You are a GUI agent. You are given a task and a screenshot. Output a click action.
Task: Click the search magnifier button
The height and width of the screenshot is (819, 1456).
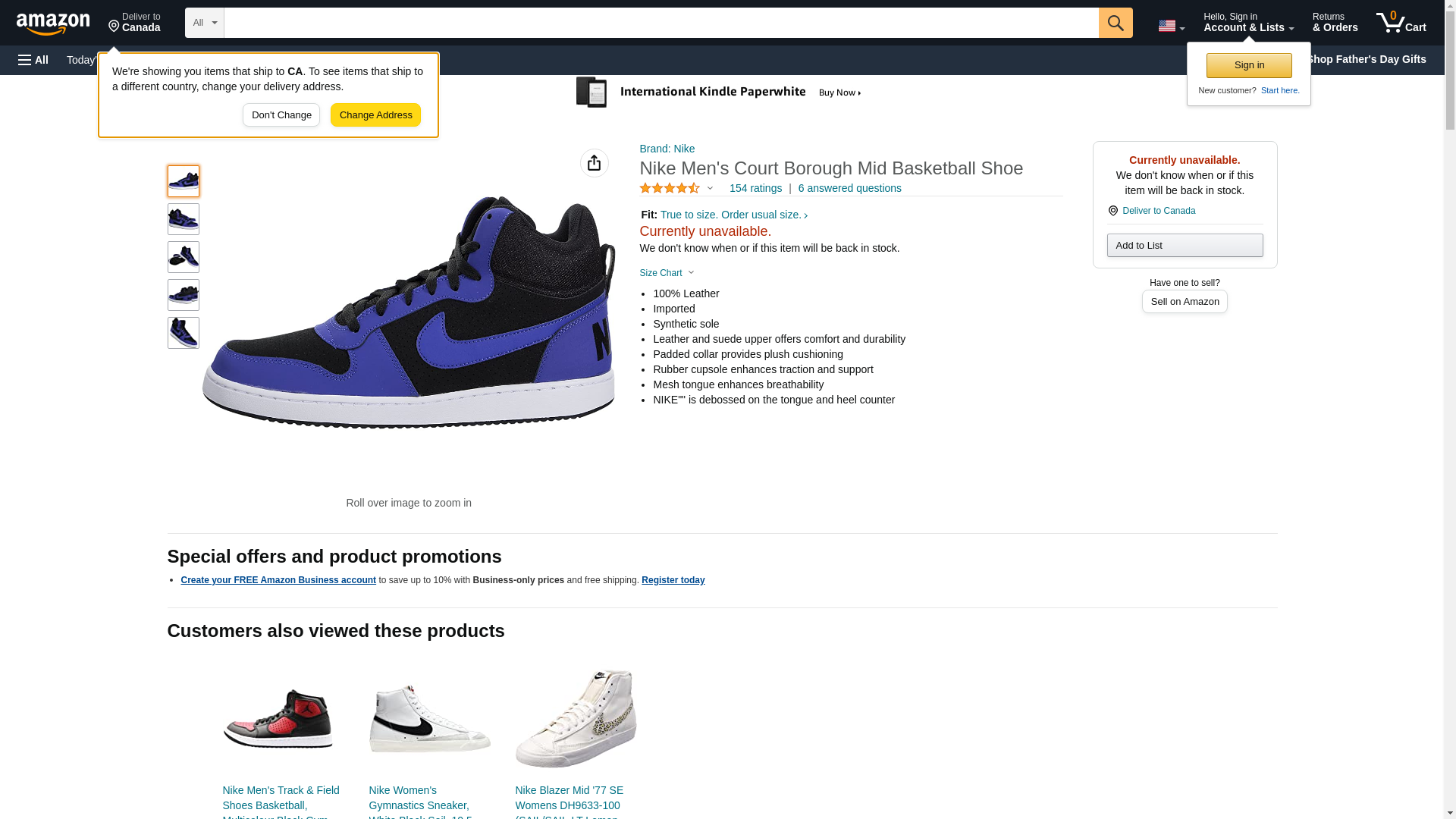[x=1115, y=23]
